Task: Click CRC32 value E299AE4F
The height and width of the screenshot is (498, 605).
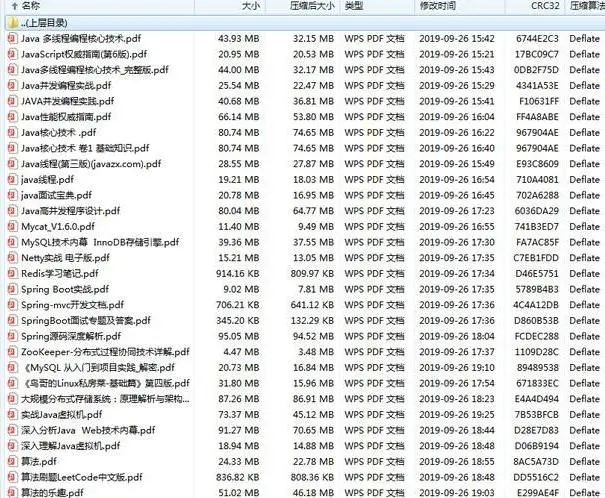Action: point(538,493)
